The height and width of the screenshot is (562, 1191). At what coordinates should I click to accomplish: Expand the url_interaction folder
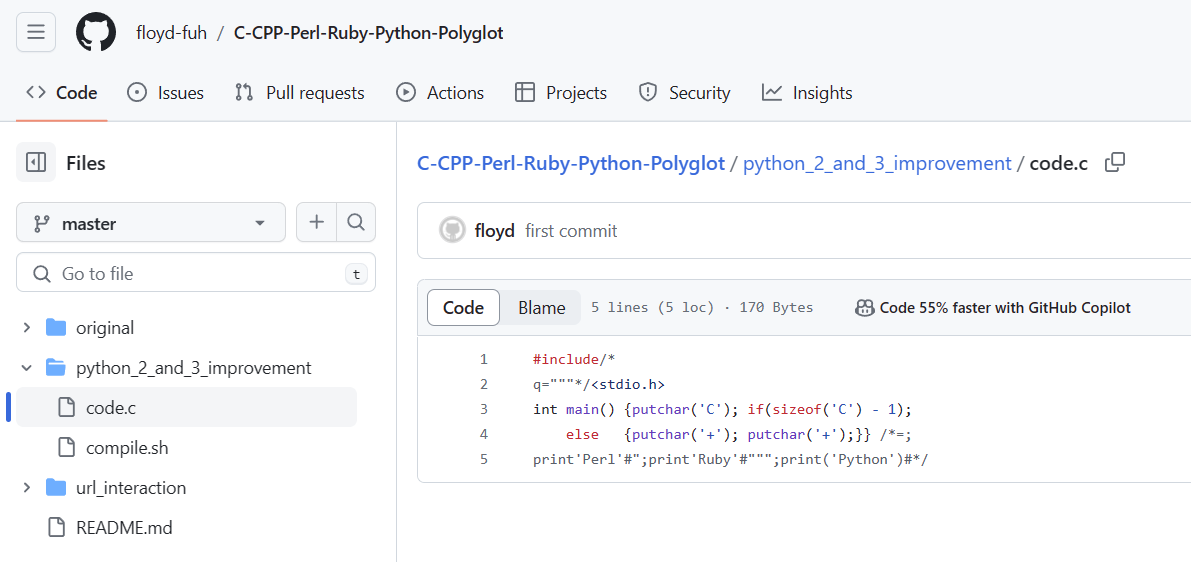coord(27,488)
